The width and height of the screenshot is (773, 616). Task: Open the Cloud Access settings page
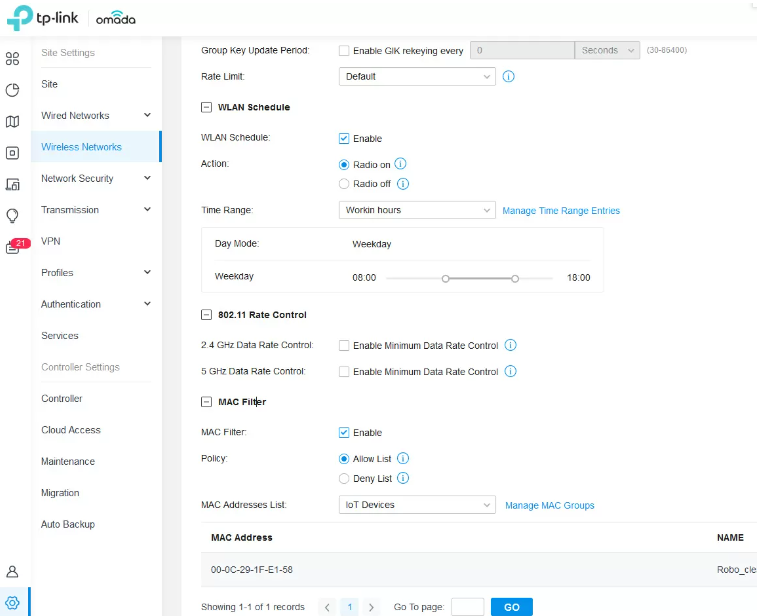70,430
